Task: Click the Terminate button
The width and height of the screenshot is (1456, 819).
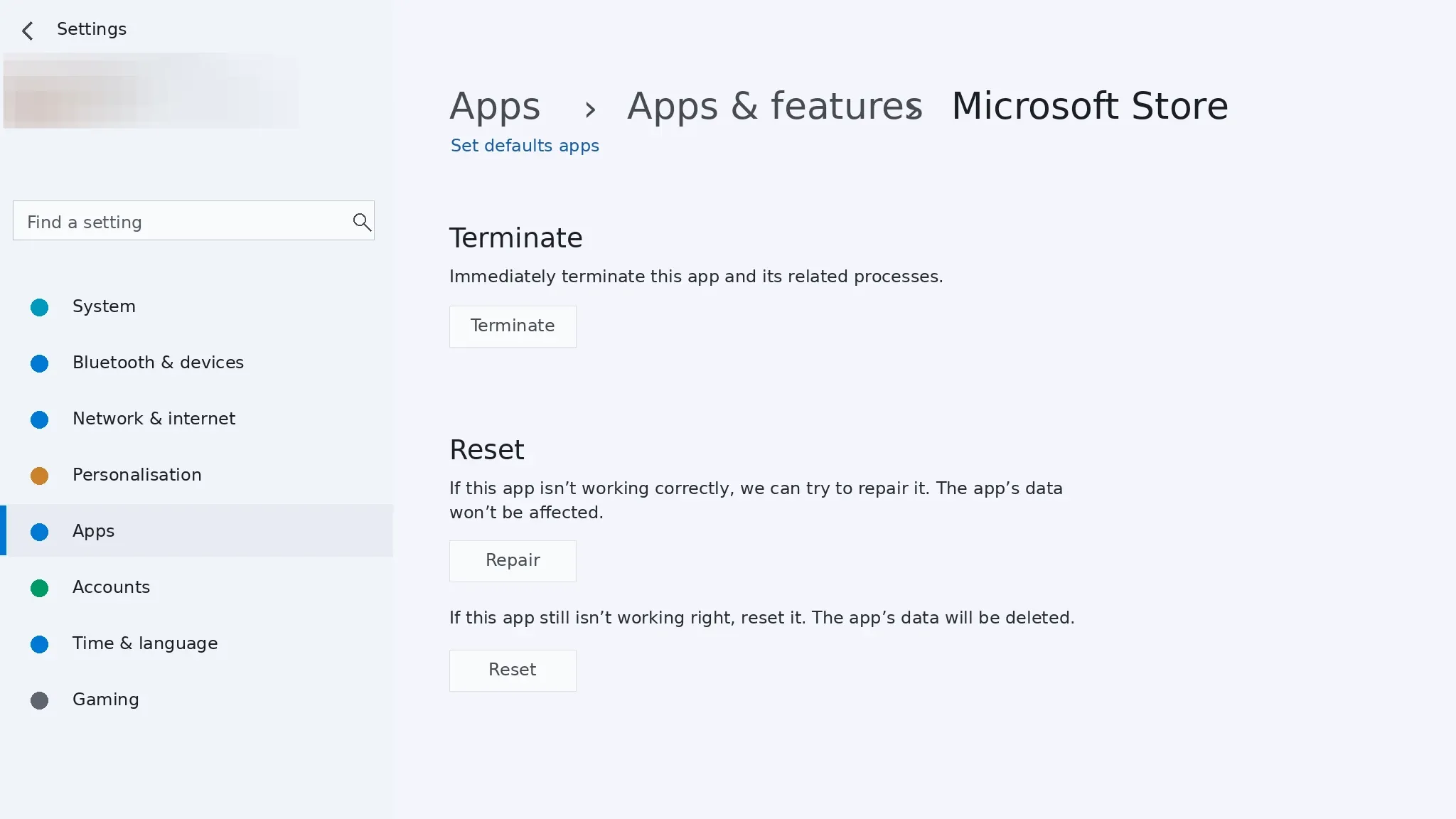Action: 513,326
